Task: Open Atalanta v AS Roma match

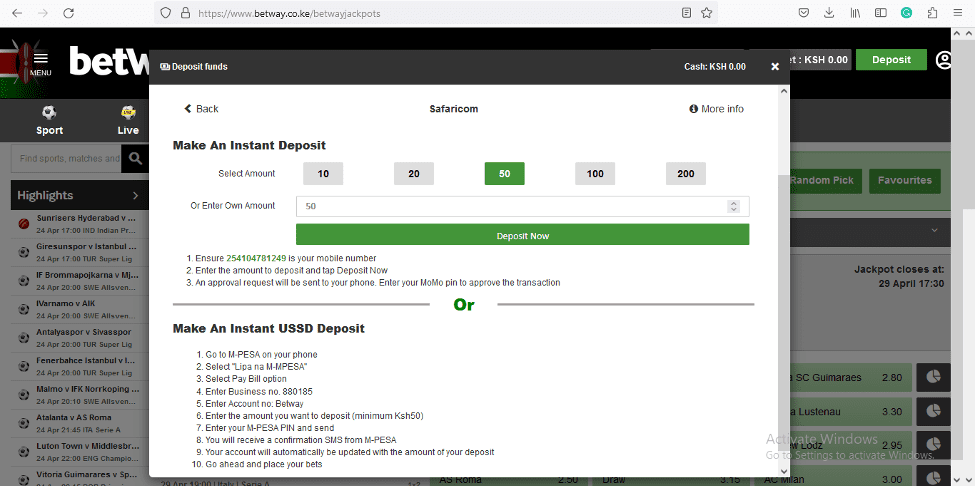Action: point(80,423)
